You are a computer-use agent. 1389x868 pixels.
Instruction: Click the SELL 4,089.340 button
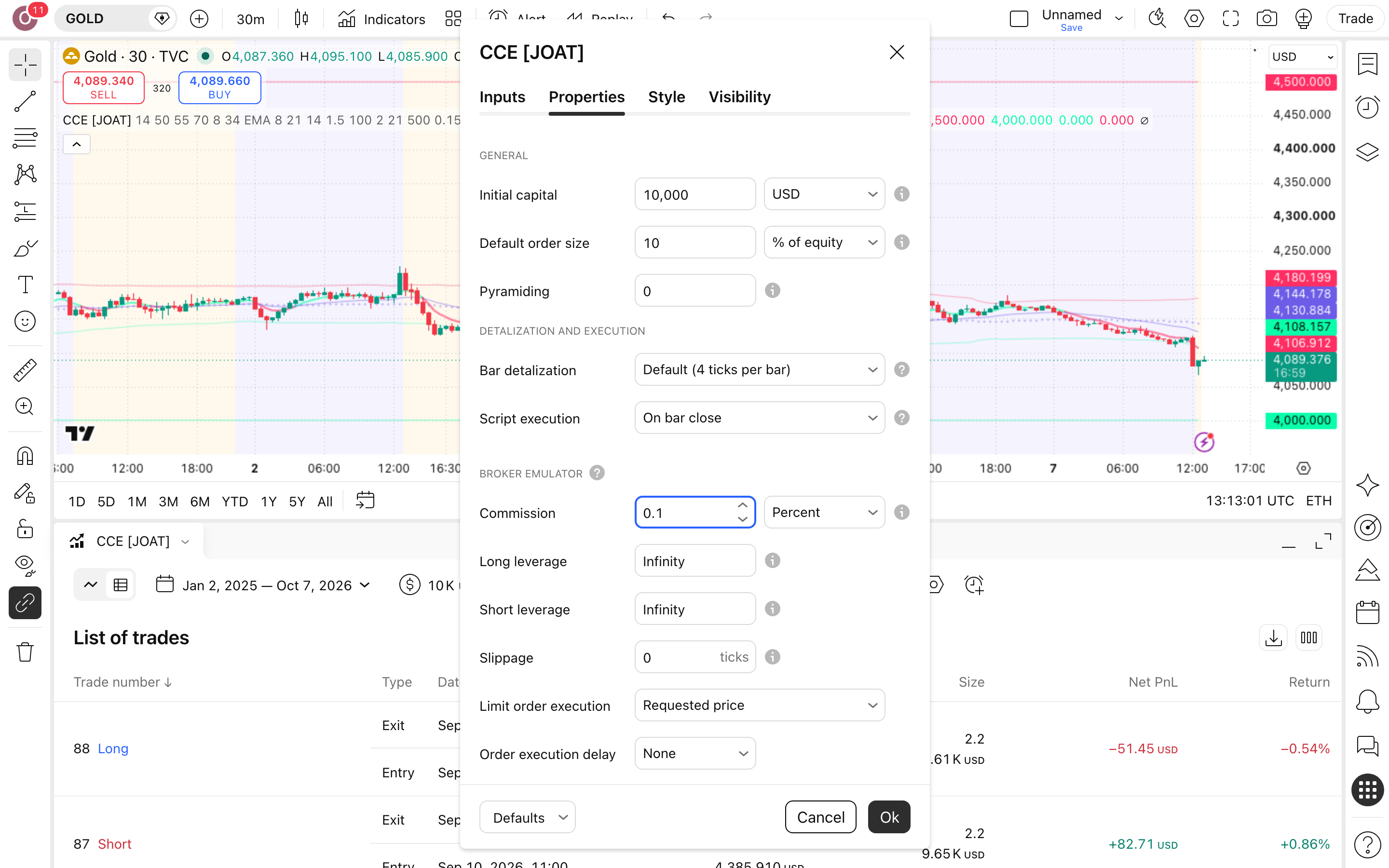click(x=103, y=88)
